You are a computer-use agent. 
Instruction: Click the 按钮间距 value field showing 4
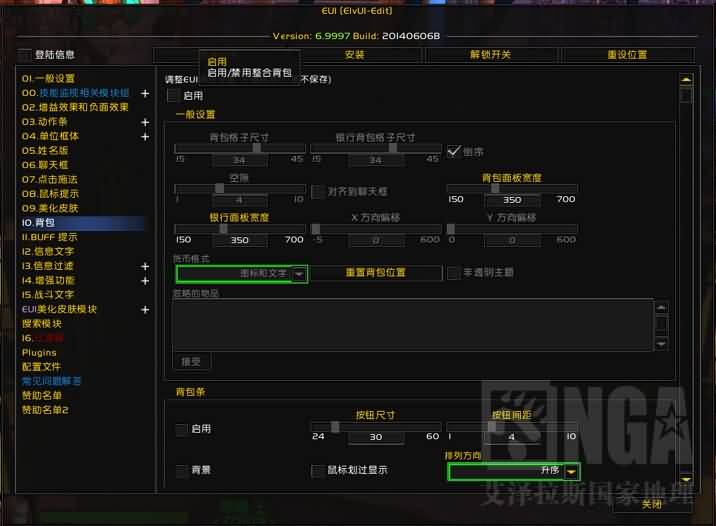pos(512,437)
